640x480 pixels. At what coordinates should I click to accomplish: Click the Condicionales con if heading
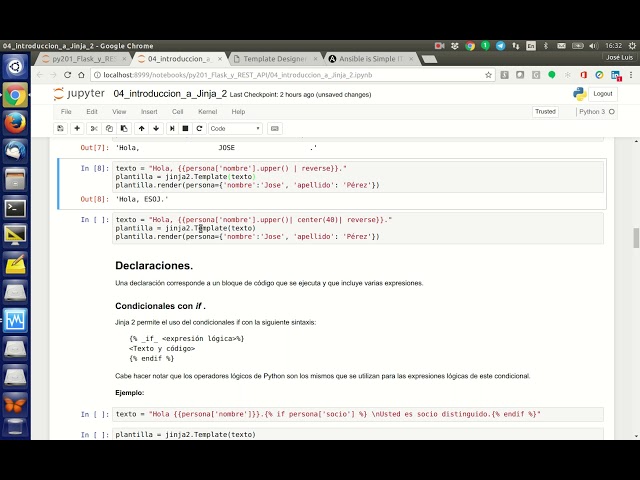tap(160, 306)
